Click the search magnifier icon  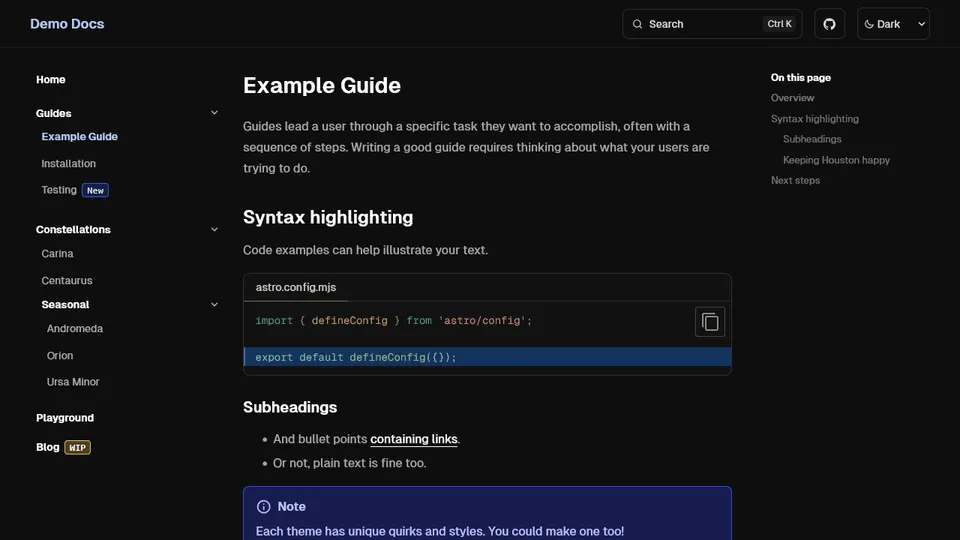(638, 24)
